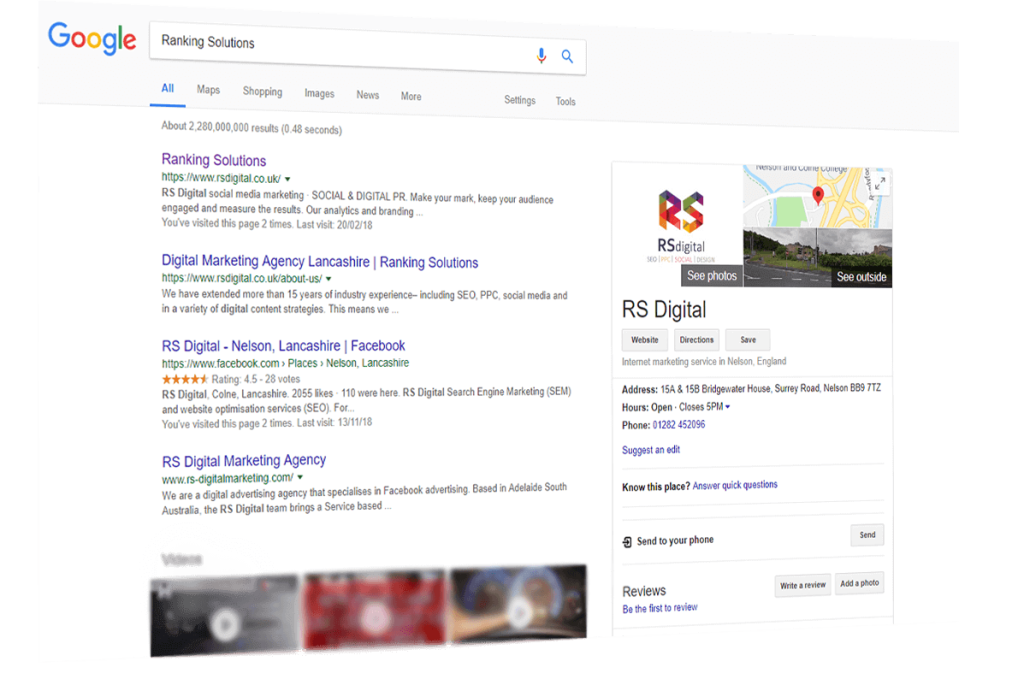Switch to the Maps tab
This screenshot has width=1024, height=679.
tap(208, 90)
